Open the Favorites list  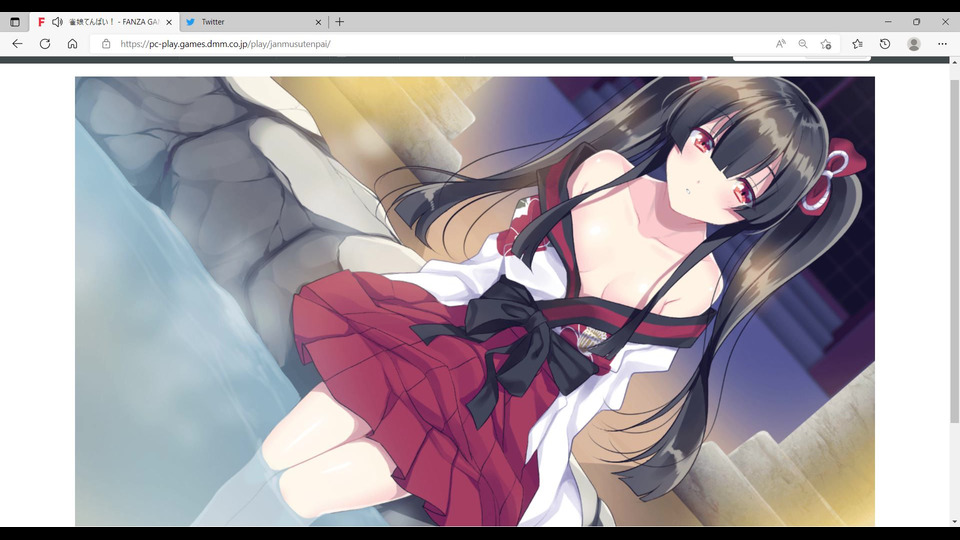coord(857,44)
